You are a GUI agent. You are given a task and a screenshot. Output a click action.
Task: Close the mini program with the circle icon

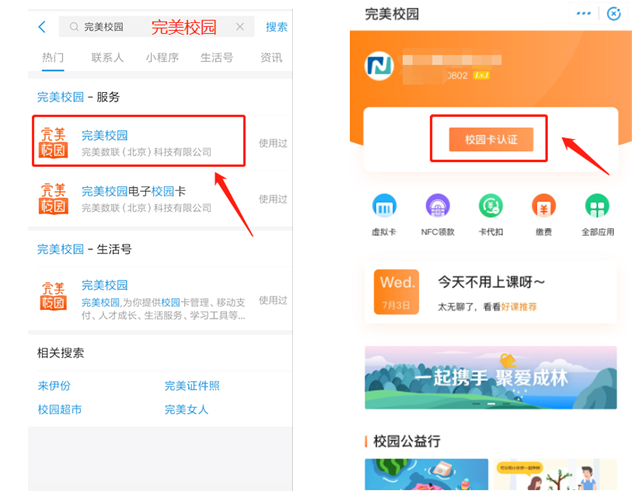click(614, 14)
